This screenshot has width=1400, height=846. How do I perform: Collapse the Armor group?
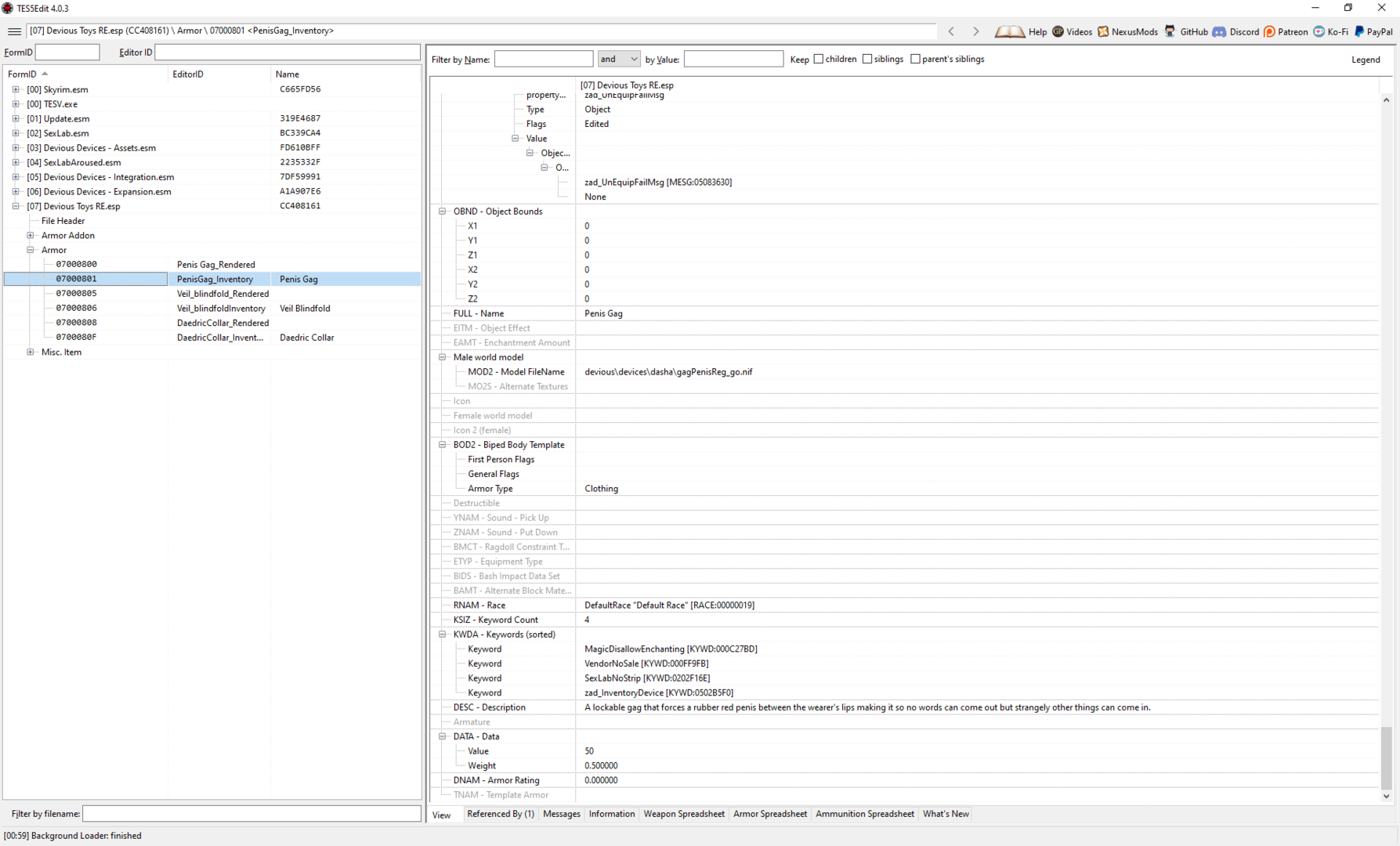tap(31, 250)
